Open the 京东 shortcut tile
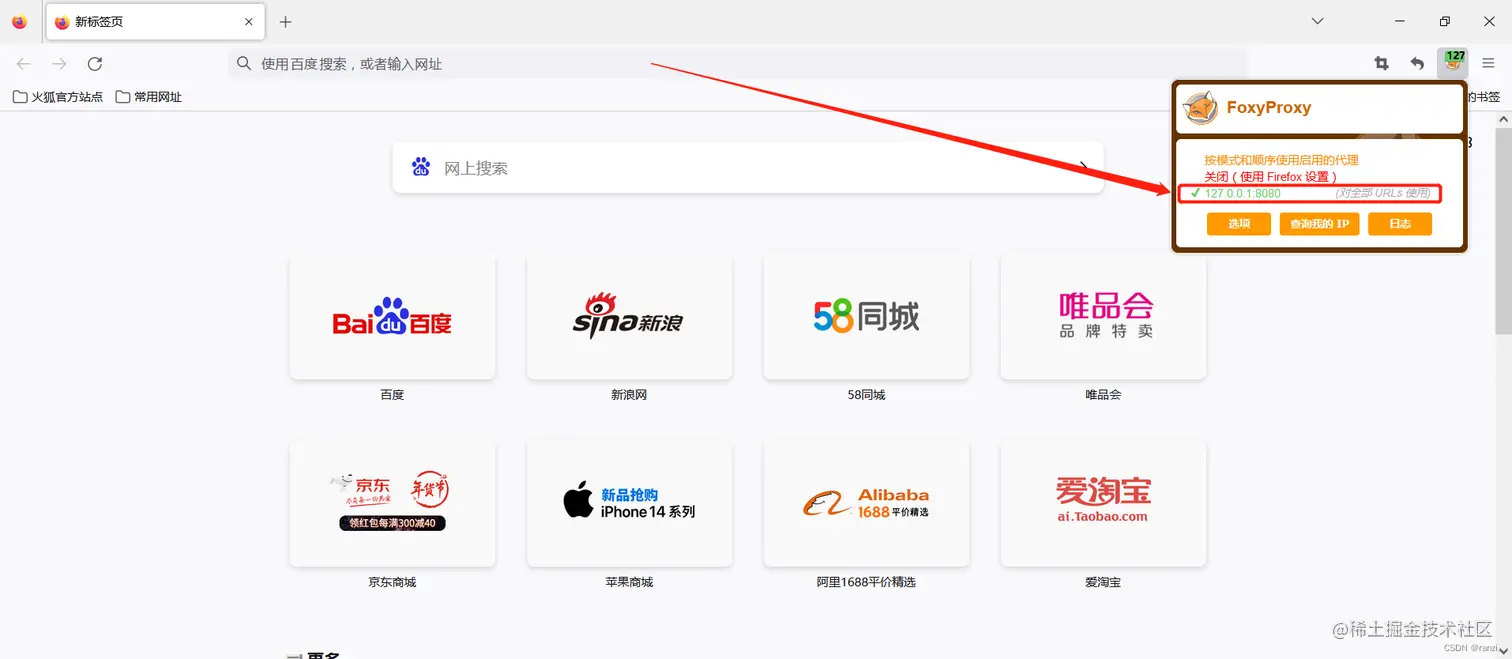 tap(392, 503)
